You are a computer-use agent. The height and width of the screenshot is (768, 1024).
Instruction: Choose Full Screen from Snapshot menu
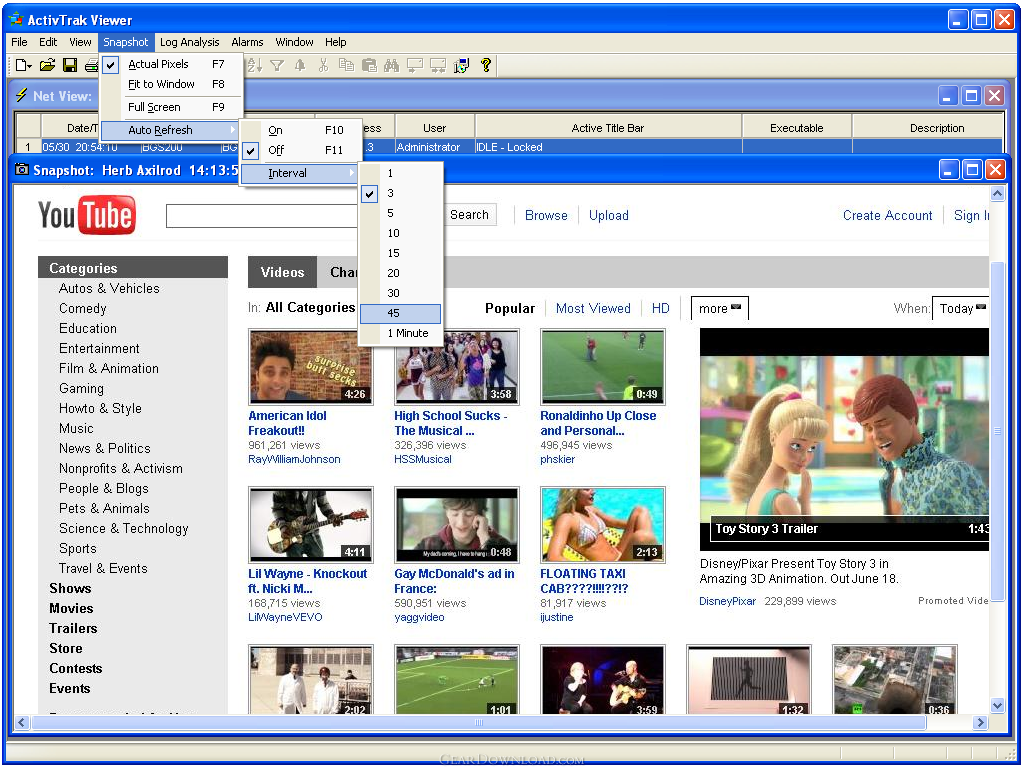coord(171,107)
